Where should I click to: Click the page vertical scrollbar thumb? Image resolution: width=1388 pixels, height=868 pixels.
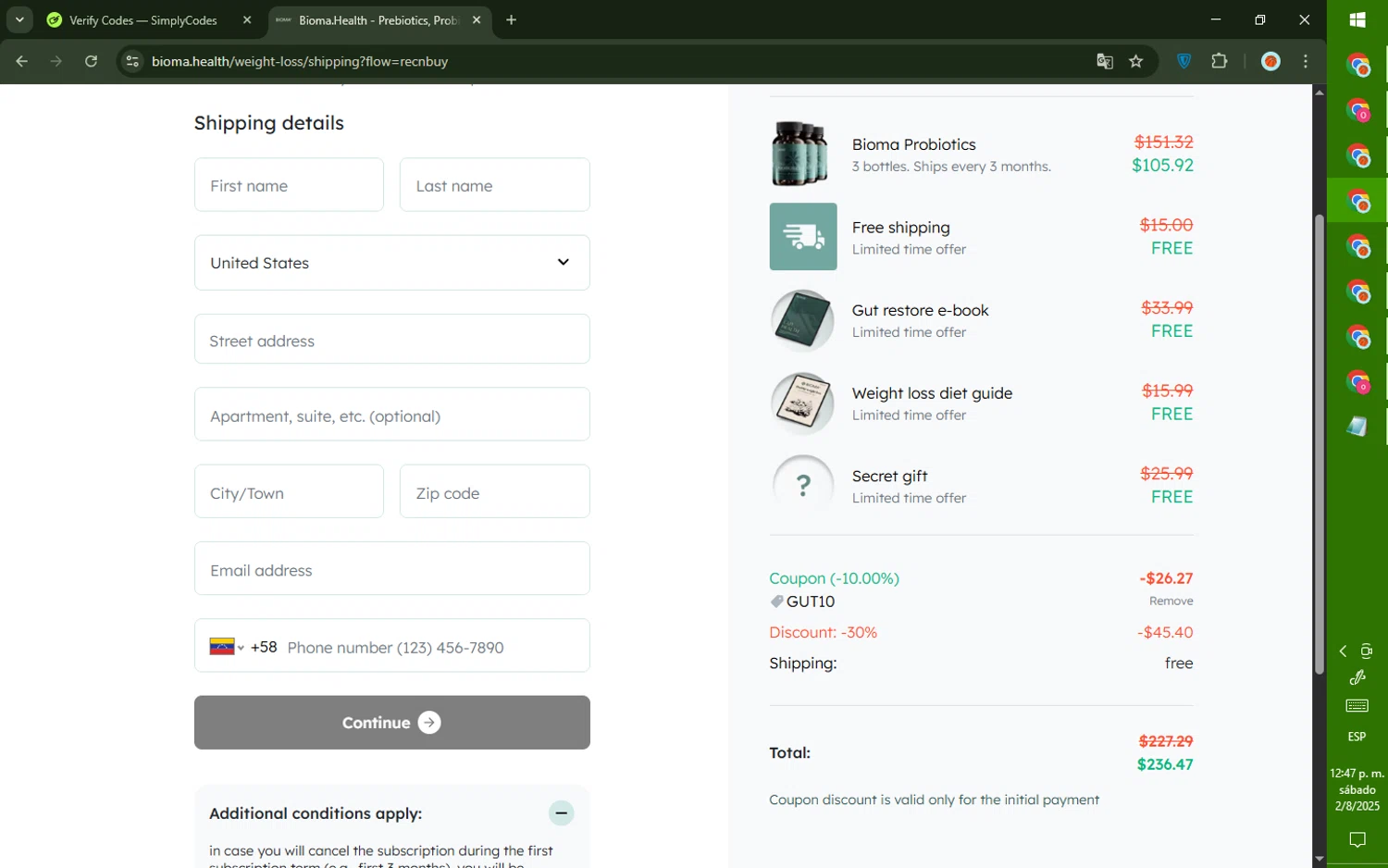click(1319, 444)
